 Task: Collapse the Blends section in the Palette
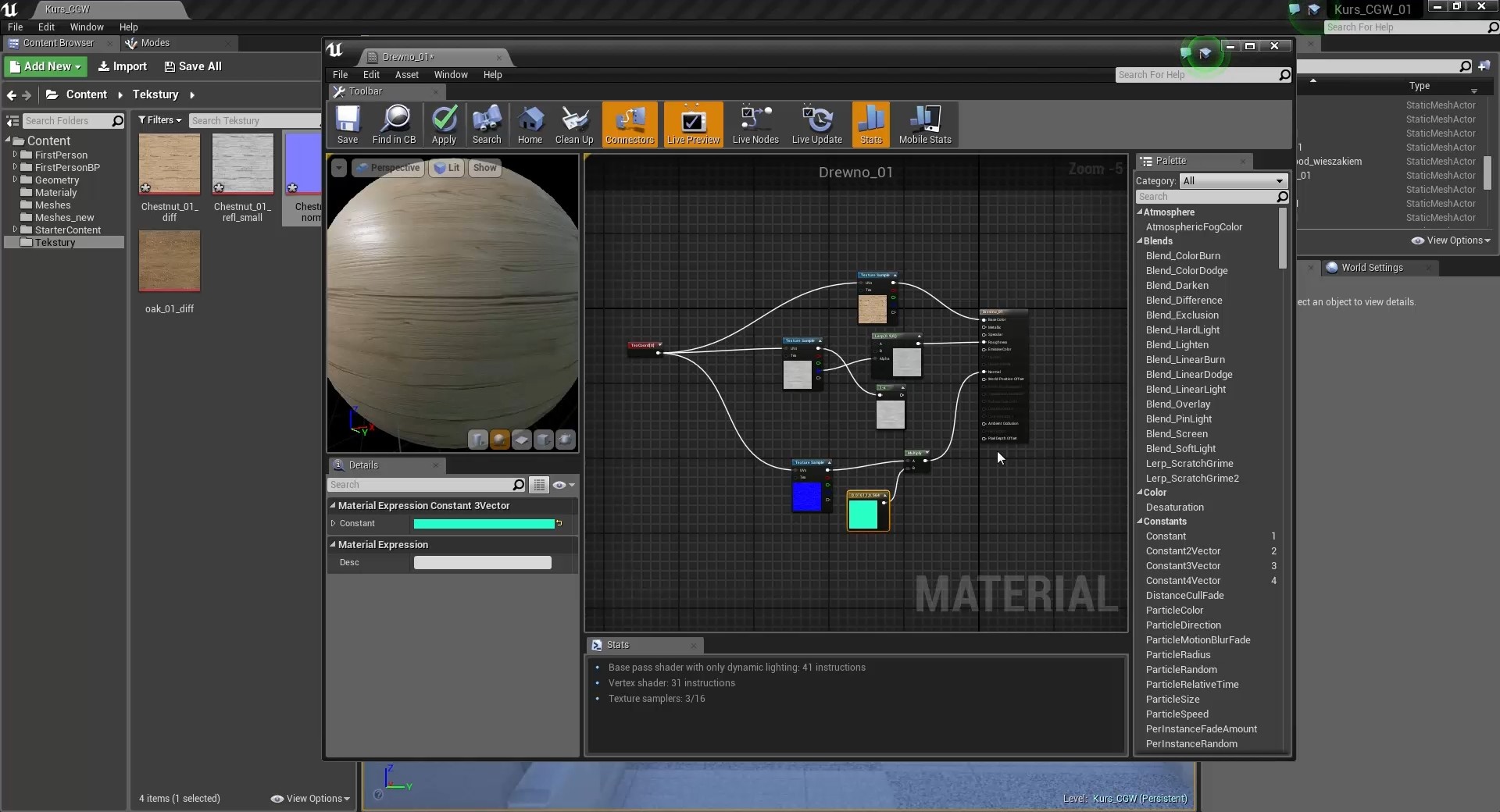click(x=1141, y=241)
